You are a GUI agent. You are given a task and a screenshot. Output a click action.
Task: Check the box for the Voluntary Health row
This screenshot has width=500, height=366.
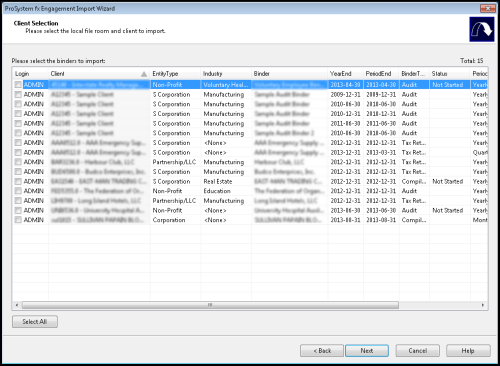pyautogui.click(x=18, y=85)
